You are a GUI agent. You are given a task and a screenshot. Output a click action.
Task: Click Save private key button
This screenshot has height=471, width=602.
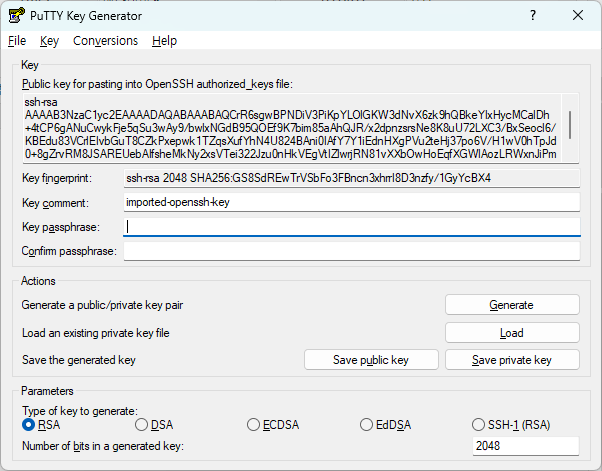(x=512, y=360)
